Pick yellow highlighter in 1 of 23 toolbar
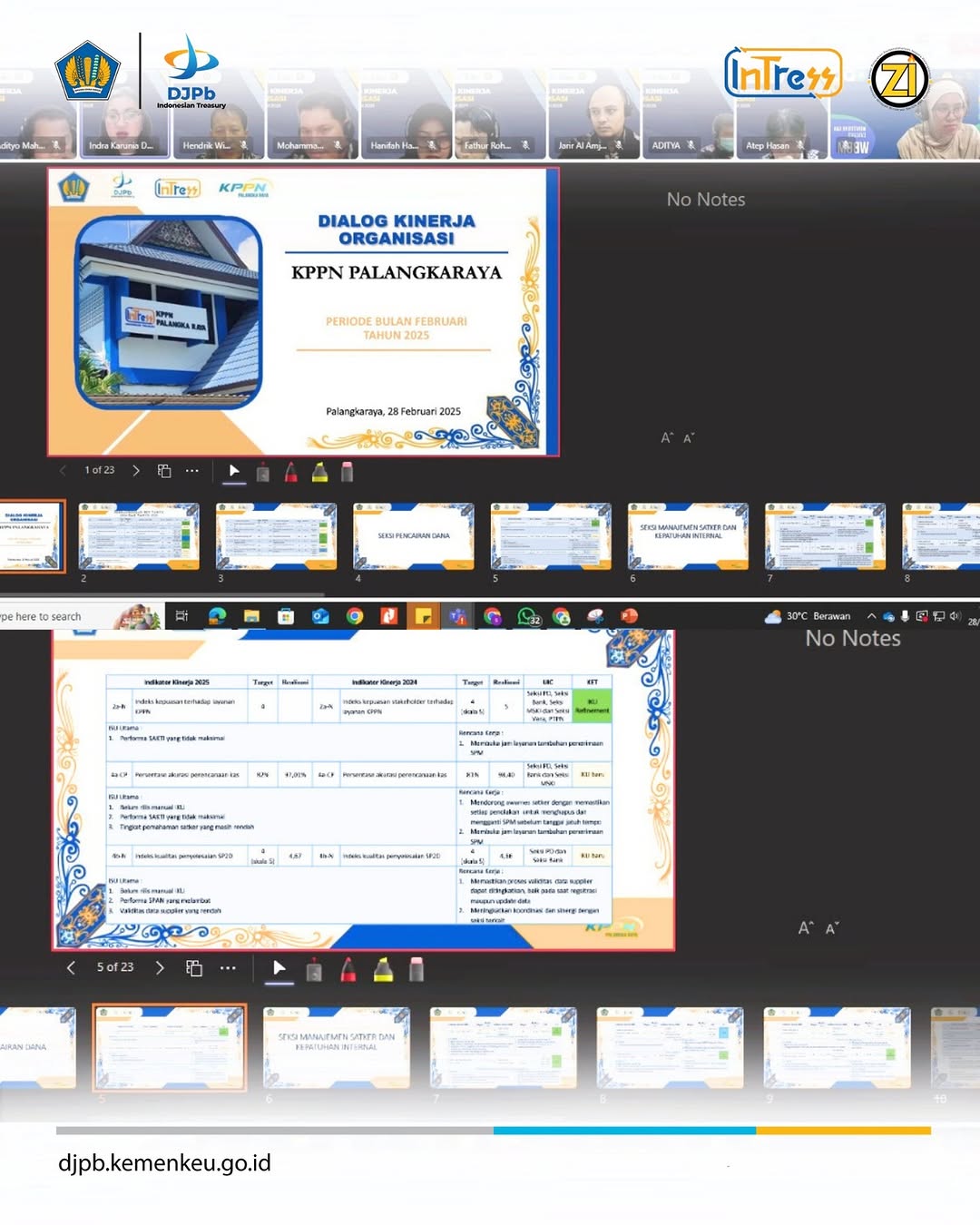 (x=319, y=472)
